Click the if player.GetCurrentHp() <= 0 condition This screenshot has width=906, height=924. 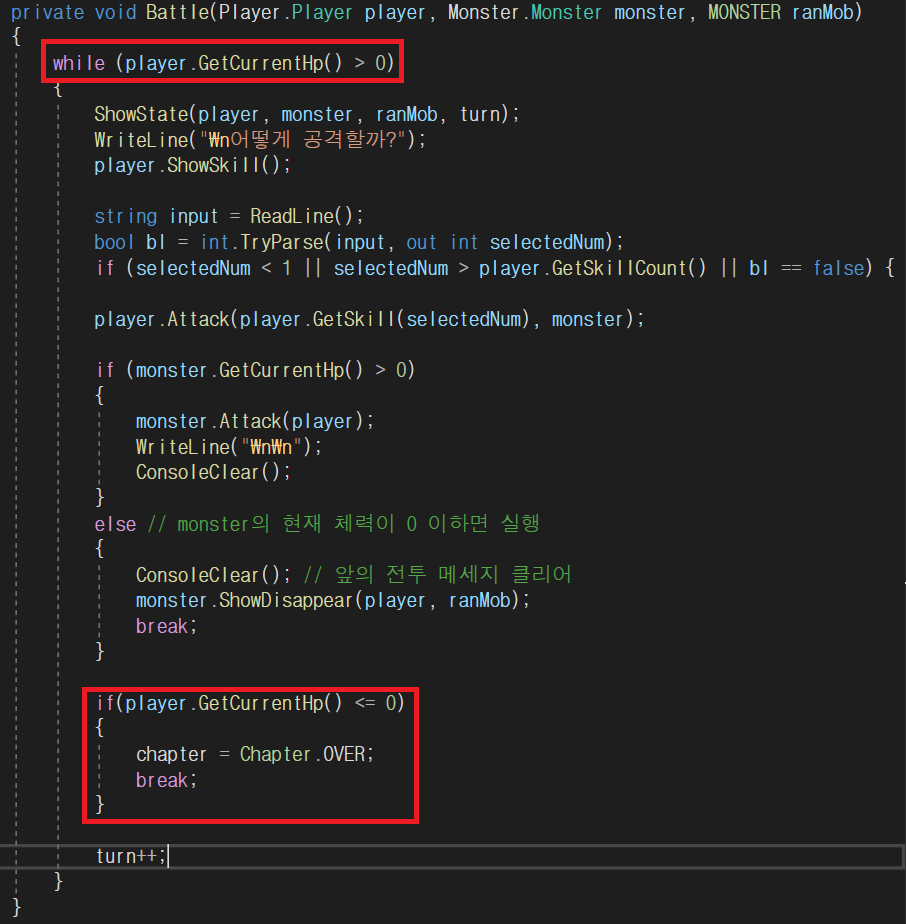click(250, 703)
